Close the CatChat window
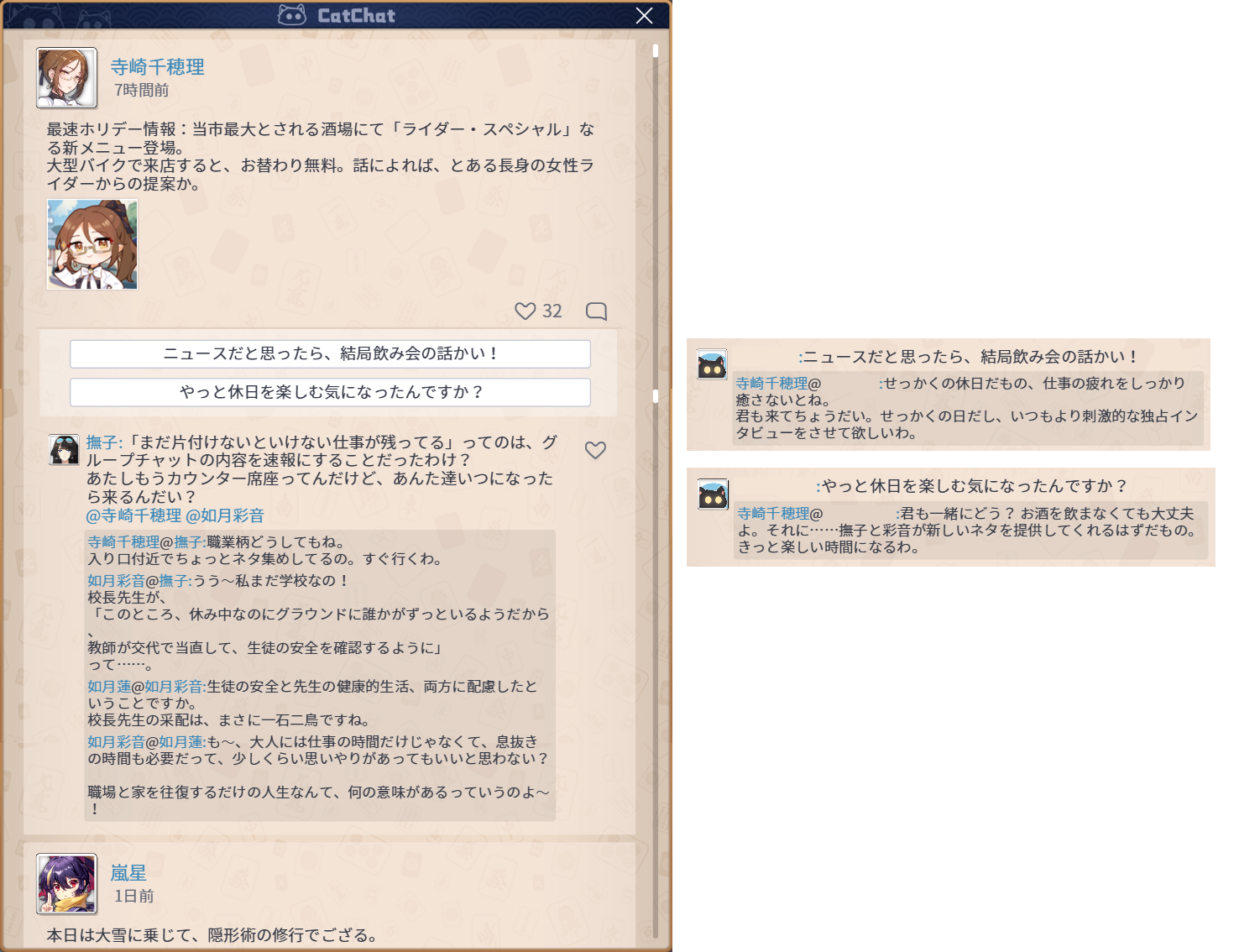This screenshot has height=952, width=1234. coord(644,16)
